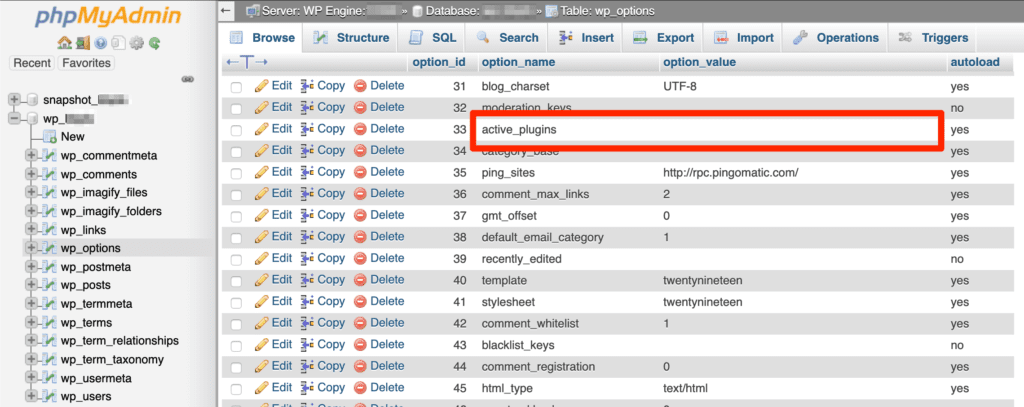Screen dimensions: 1024x407
Task: Click the panel link chain icon
Action: [x=186, y=79]
